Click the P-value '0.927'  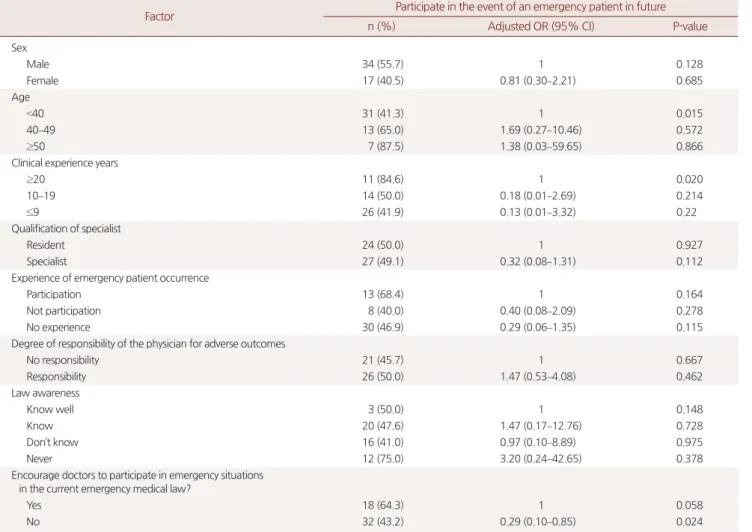[x=689, y=245]
